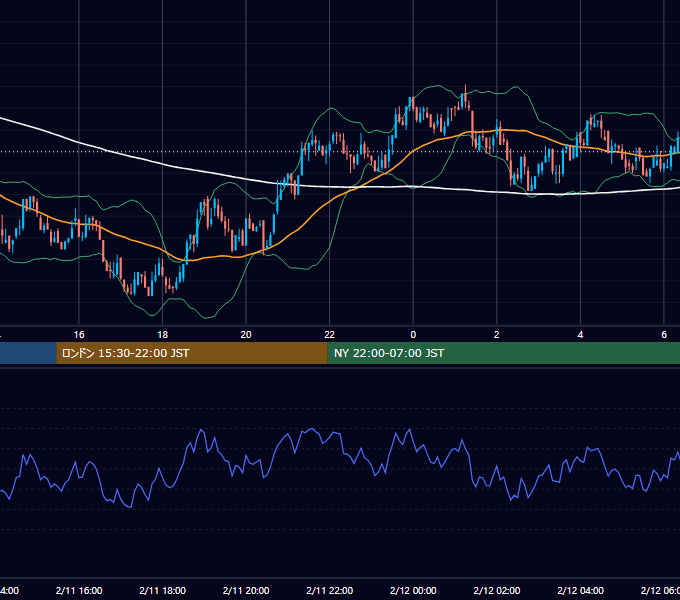Click the 2/12 04:00 oscillator time label
Image resolution: width=680 pixels, height=600 pixels.
point(580,590)
